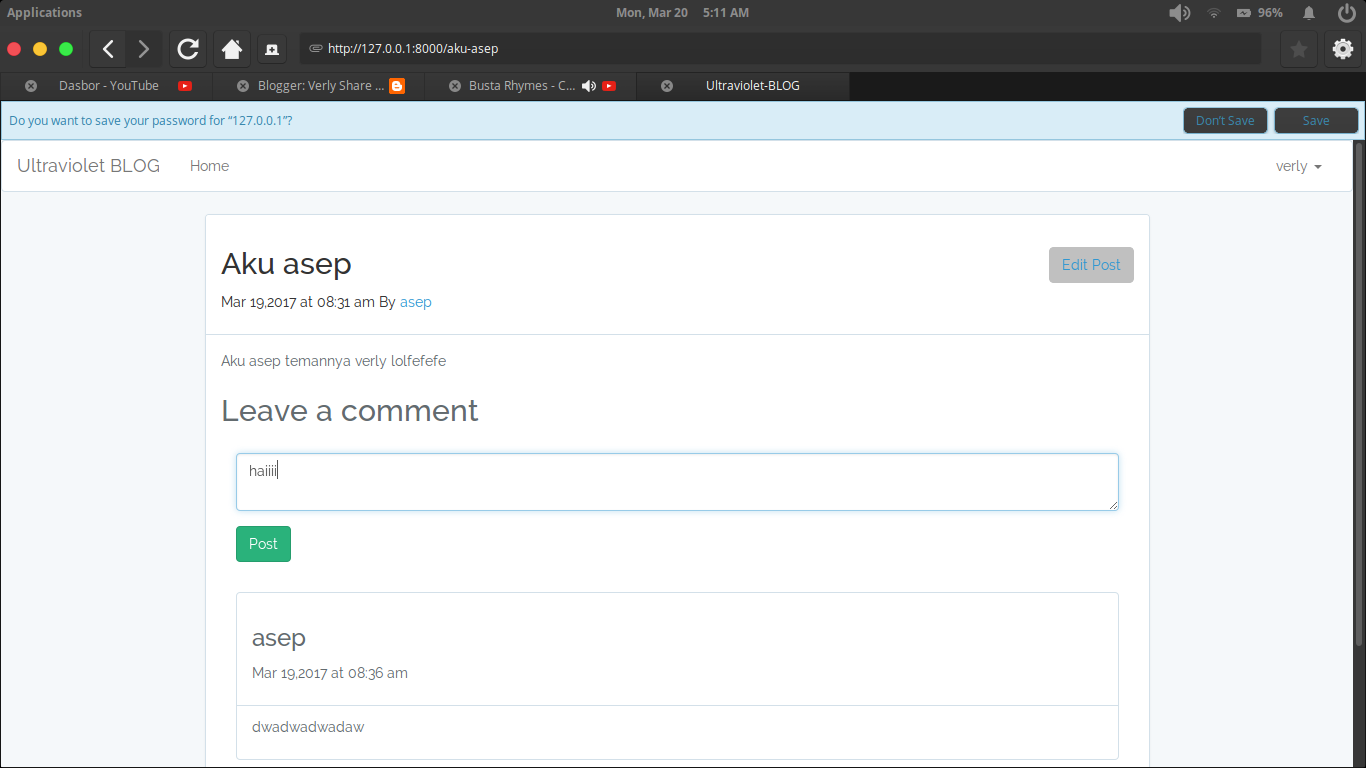Screen dimensions: 1366x768
Task: Open author asep's profile link
Action: 416,302
